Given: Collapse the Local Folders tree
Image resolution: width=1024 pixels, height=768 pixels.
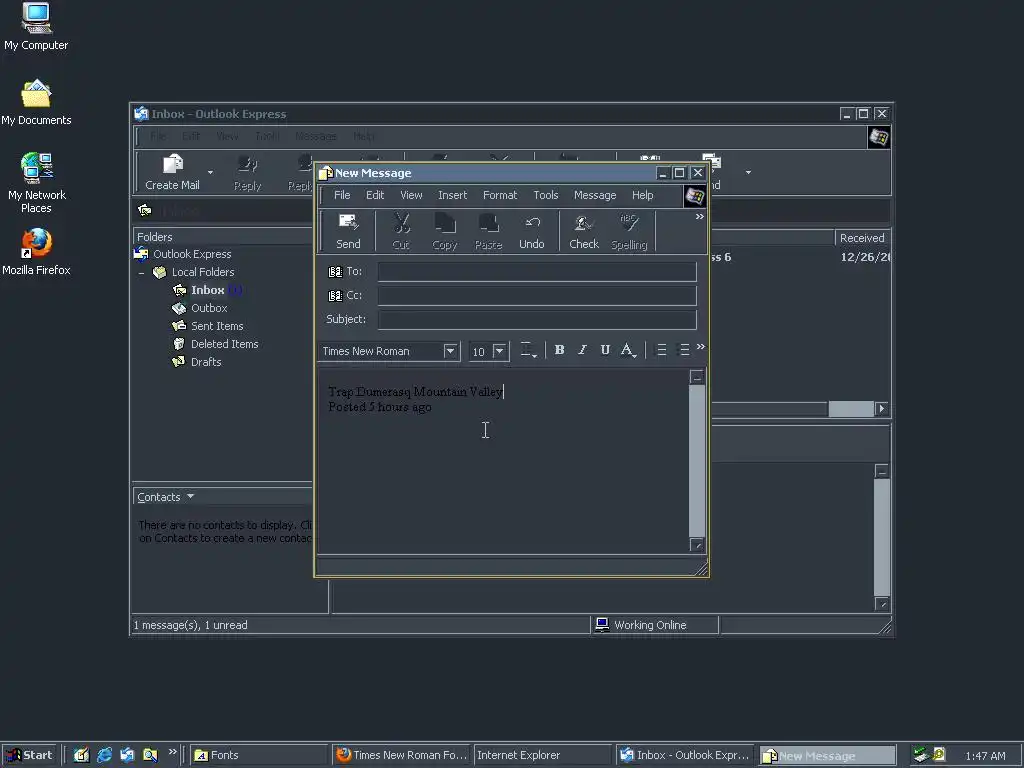Looking at the screenshot, I should coord(142,272).
